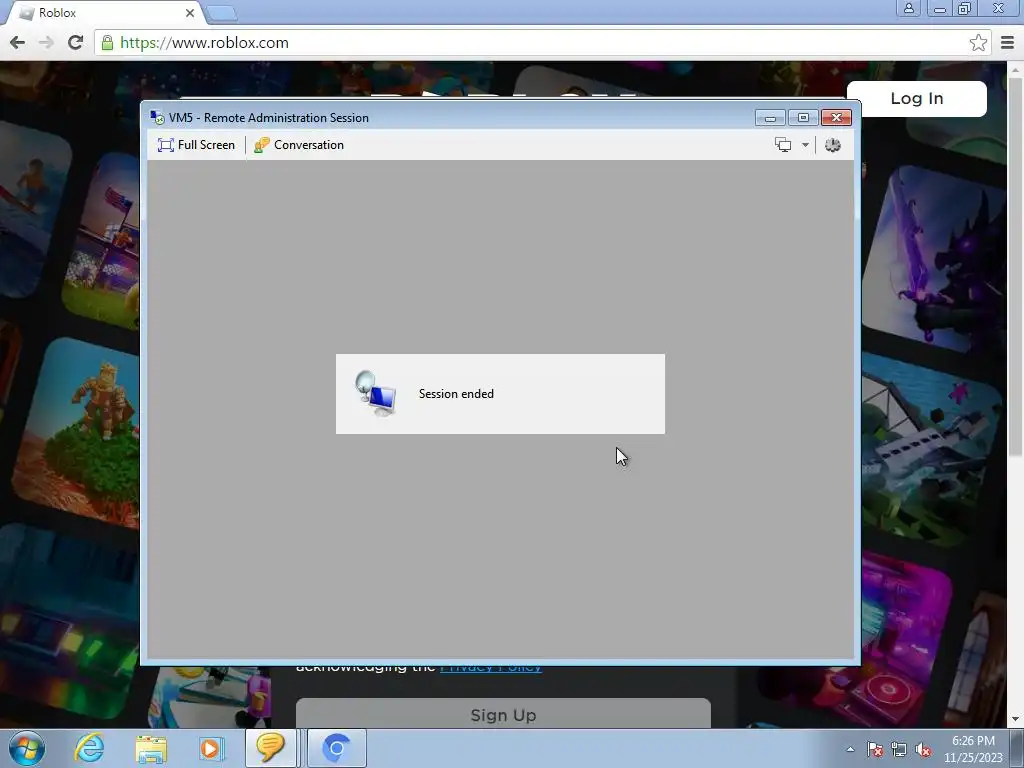
Task: Click the Log In button on Roblox
Action: 916,99
